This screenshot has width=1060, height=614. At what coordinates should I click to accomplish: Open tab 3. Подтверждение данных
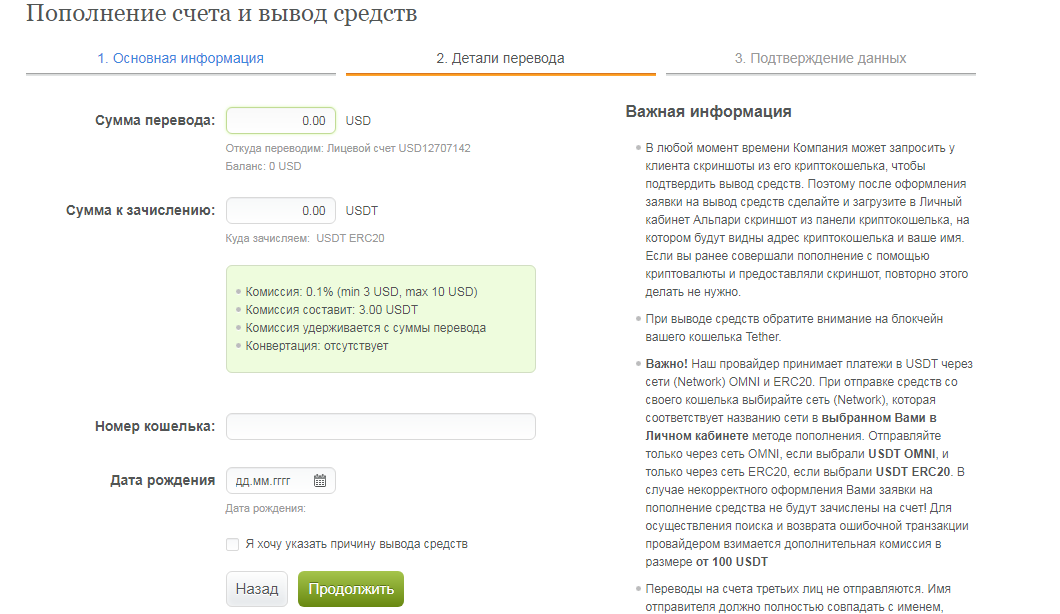click(x=821, y=58)
